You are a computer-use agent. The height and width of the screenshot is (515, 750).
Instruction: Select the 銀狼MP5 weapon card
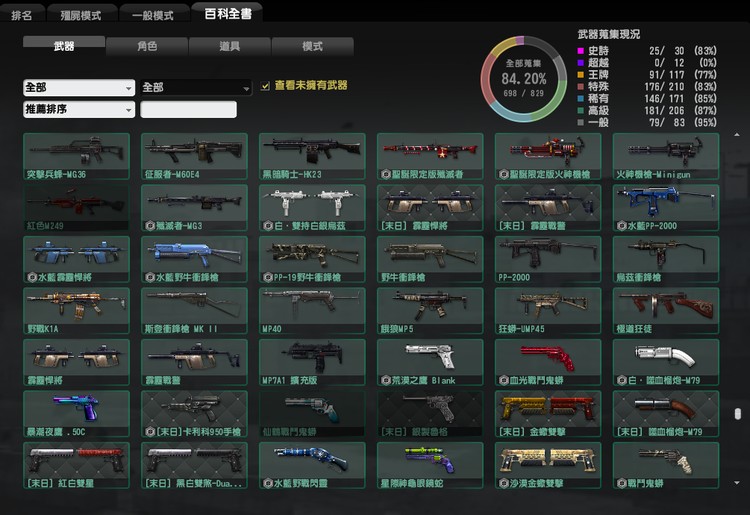pyautogui.click(x=430, y=311)
